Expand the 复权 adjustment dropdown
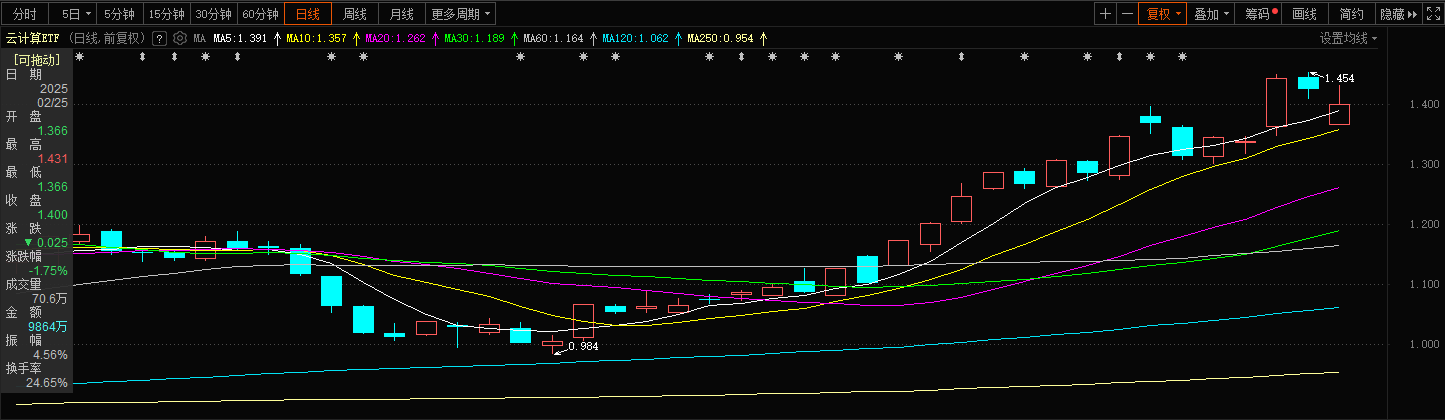Image resolution: width=1445 pixels, height=420 pixels. click(x=1164, y=14)
